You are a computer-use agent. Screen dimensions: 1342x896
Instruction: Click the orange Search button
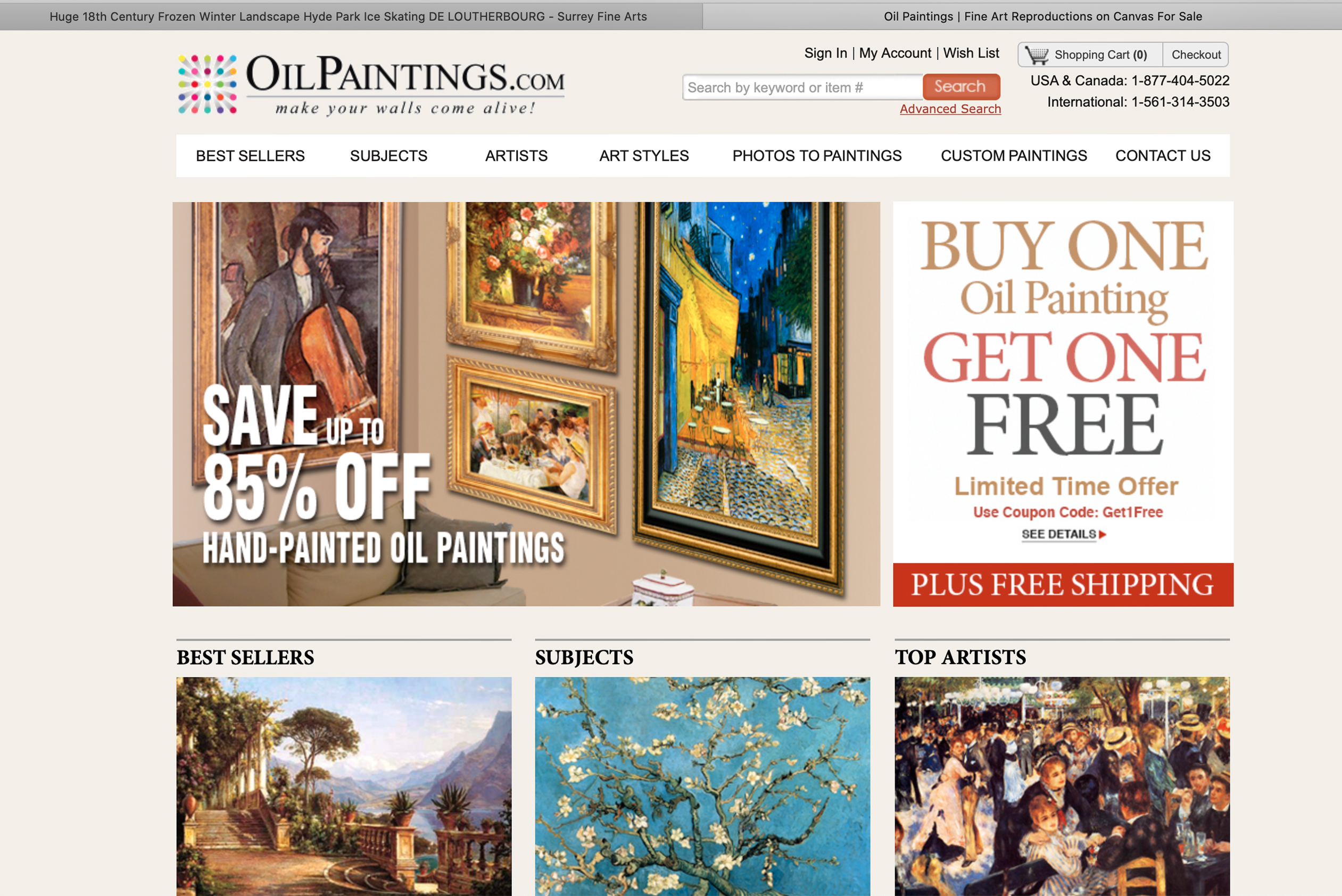(x=961, y=87)
